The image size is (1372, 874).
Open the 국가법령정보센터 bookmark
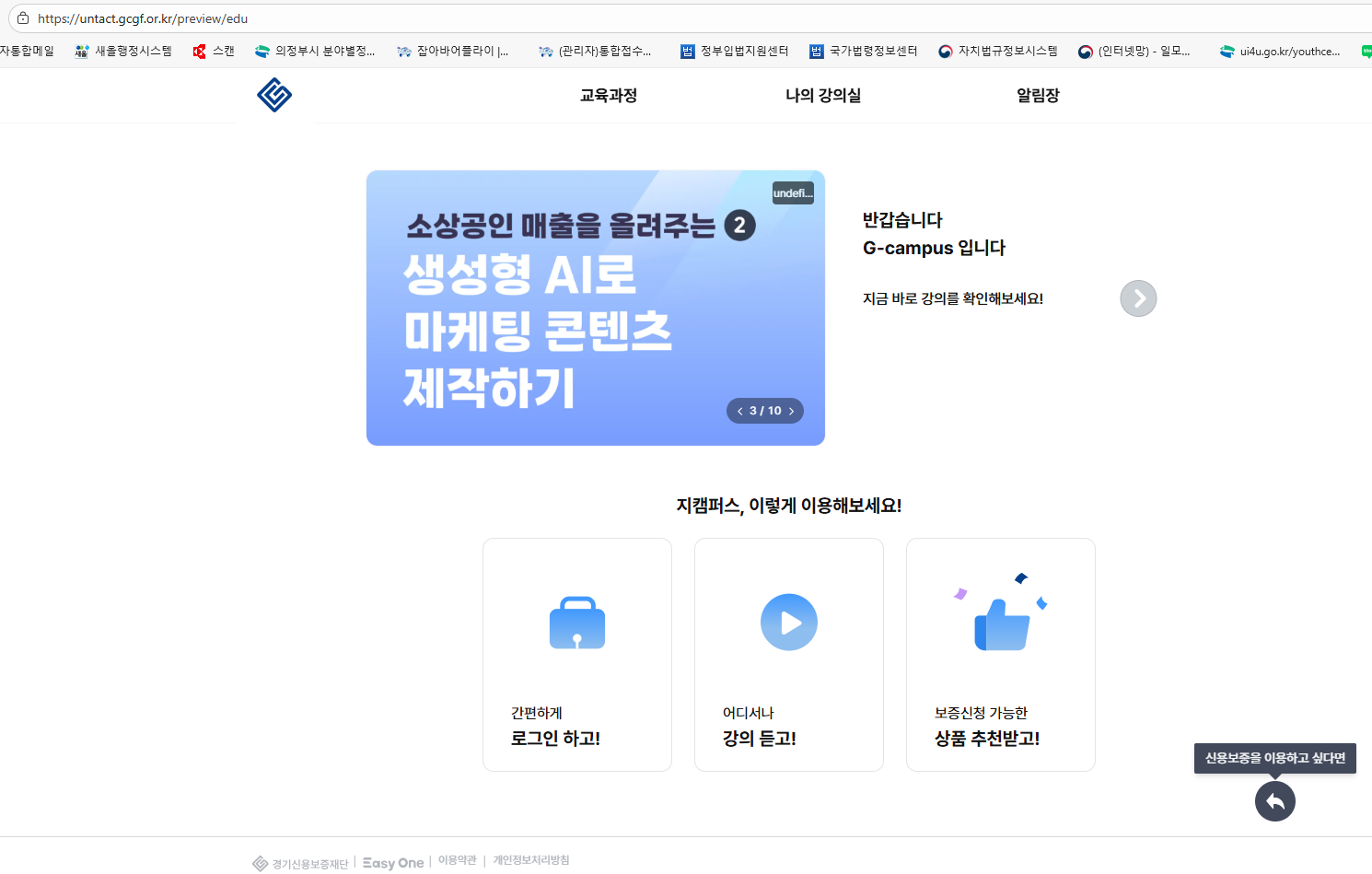pos(864,52)
